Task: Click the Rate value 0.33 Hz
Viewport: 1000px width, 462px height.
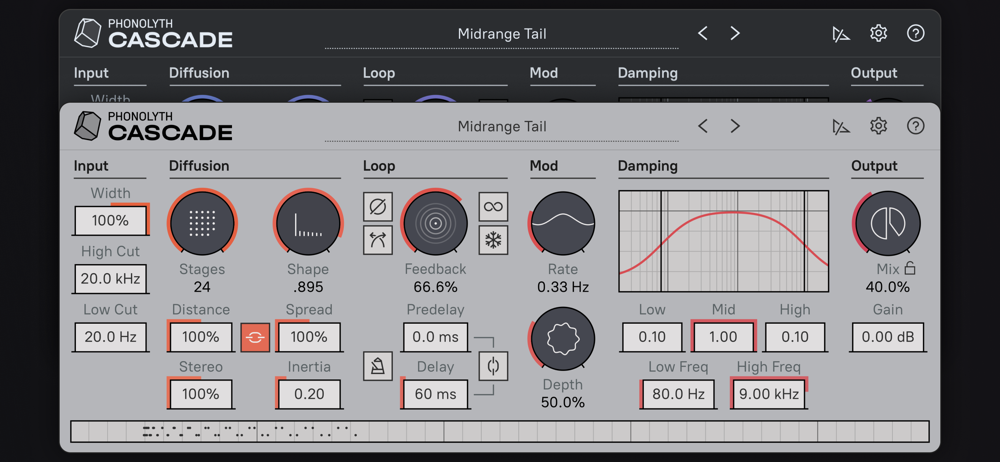Action: pyautogui.click(x=562, y=287)
